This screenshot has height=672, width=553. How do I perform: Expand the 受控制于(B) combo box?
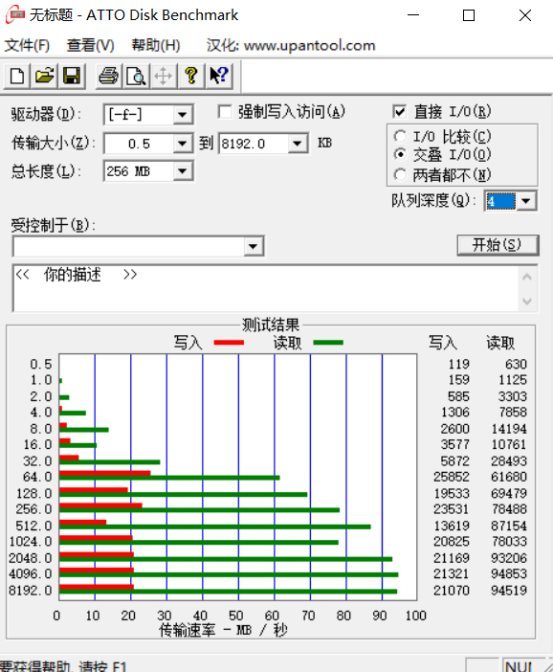coord(253,246)
